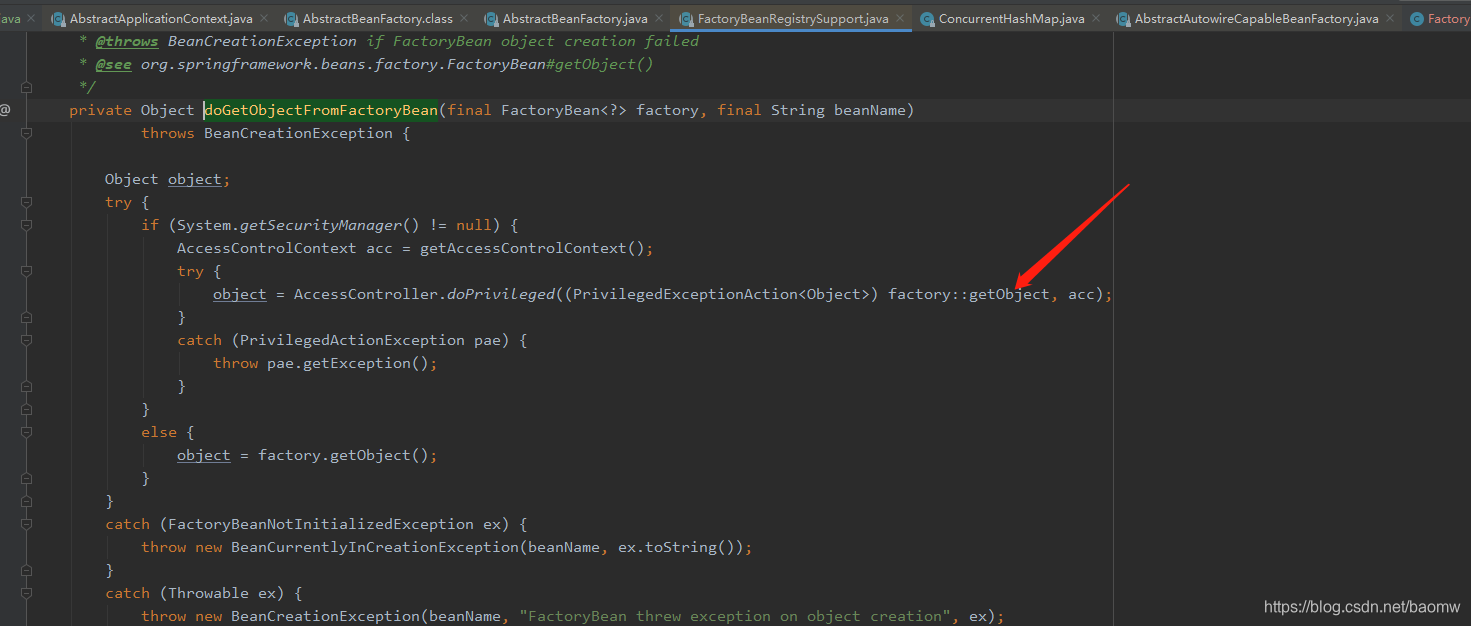The height and width of the screenshot is (626, 1471).
Task: Click the file icon on AbstractBeanFactory.class tab
Action: click(291, 19)
